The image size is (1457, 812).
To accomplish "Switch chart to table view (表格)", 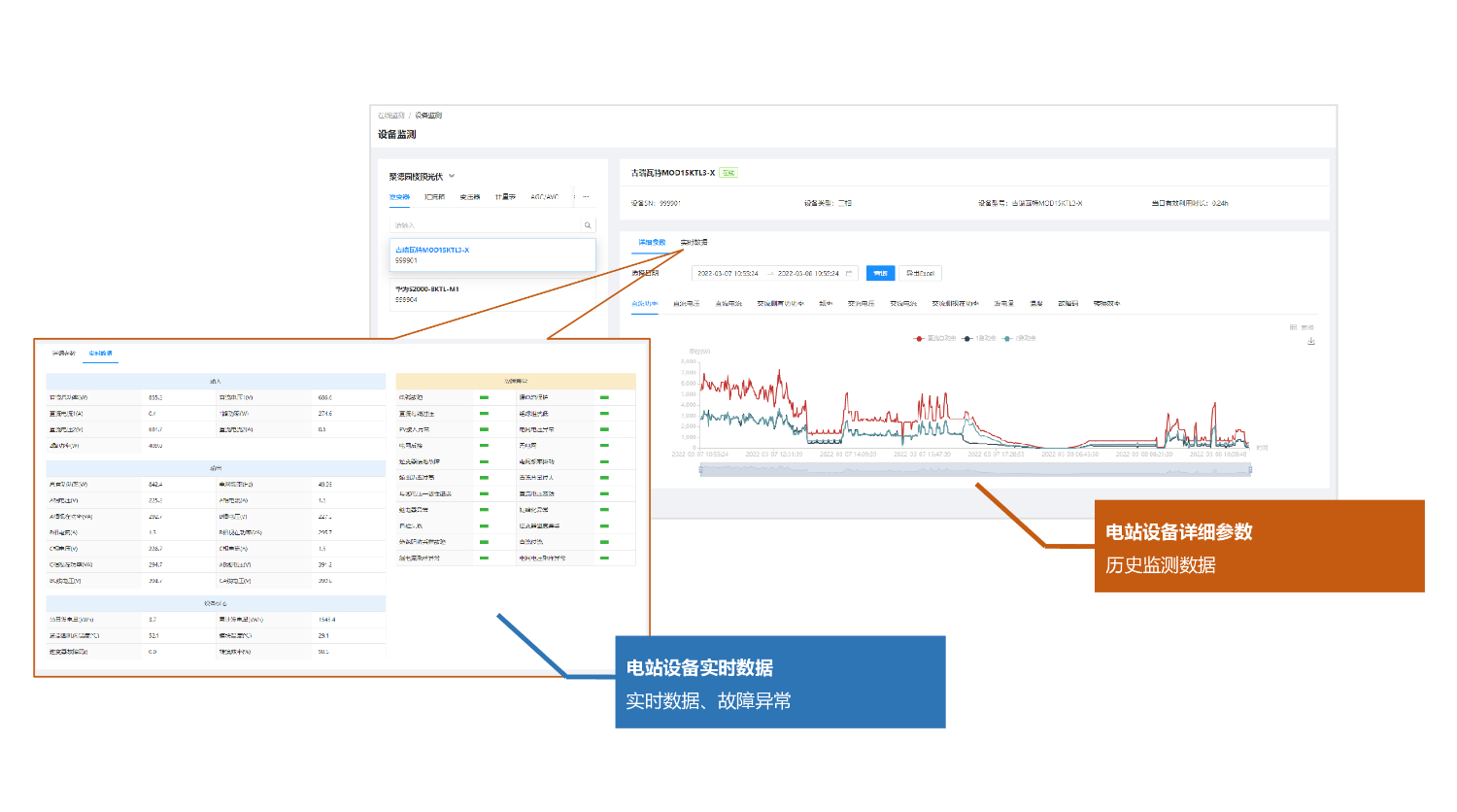I will [1302, 327].
